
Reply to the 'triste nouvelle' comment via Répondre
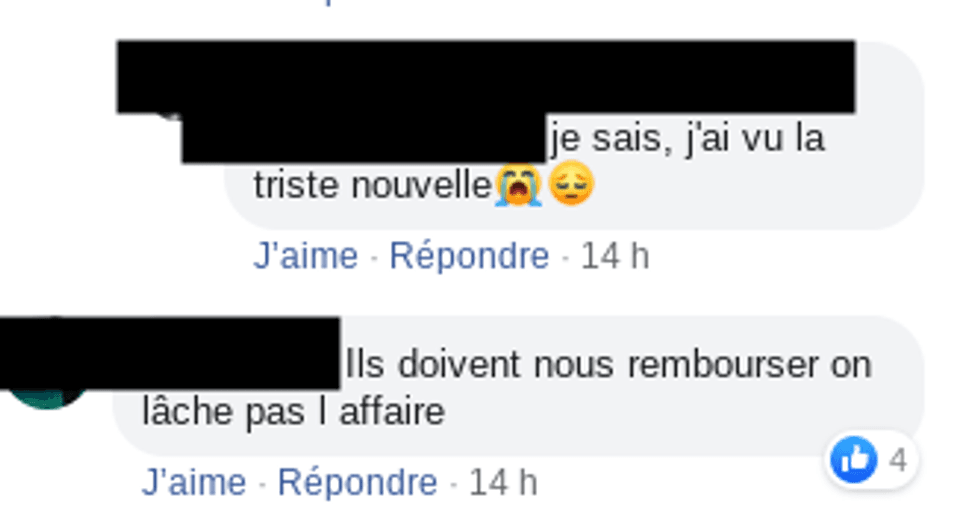469,256
